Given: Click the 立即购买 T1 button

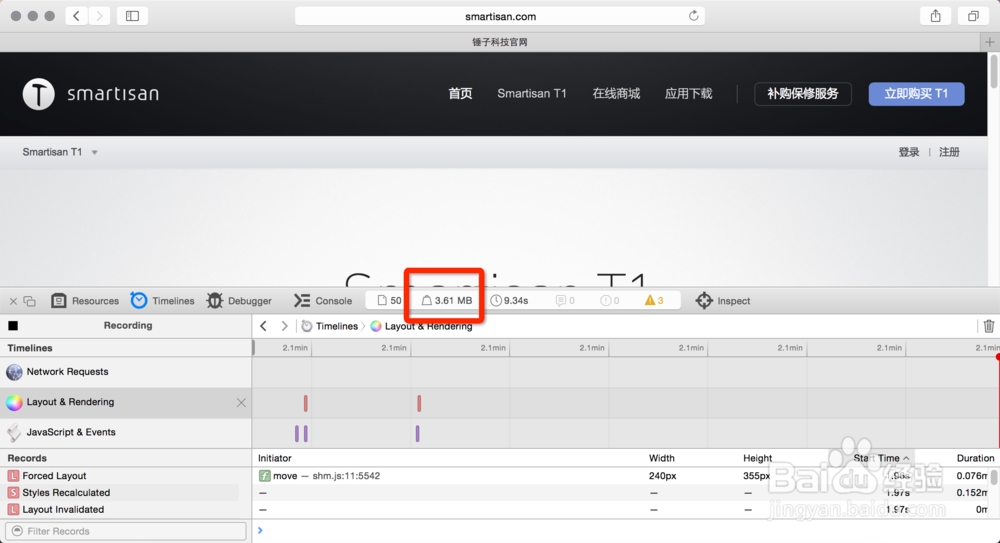Looking at the screenshot, I should pyautogui.click(x=916, y=94).
